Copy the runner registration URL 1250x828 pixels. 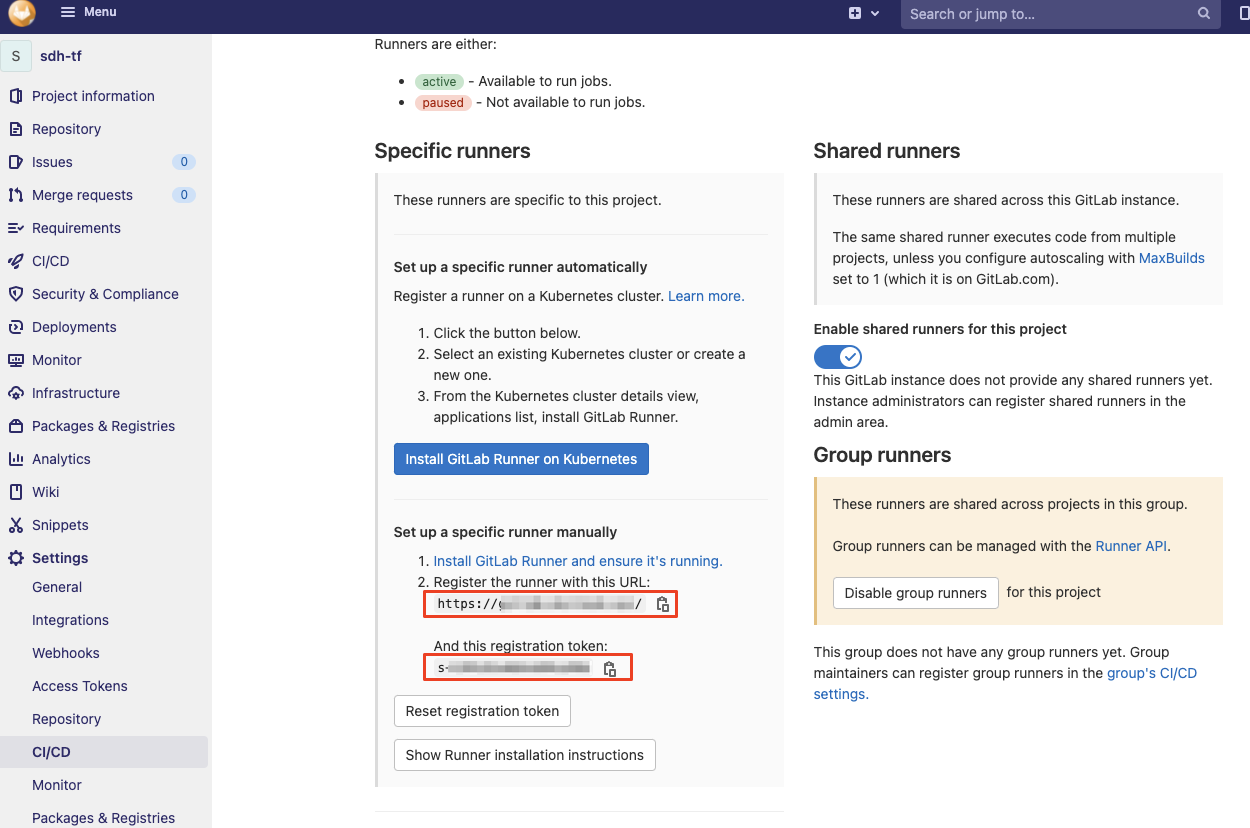click(x=663, y=604)
